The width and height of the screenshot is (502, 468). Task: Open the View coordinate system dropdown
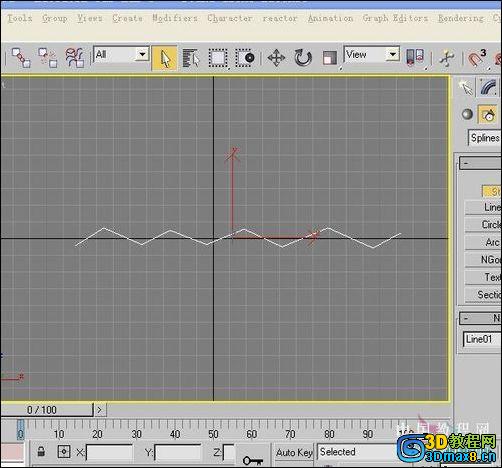pyautogui.click(x=372, y=54)
